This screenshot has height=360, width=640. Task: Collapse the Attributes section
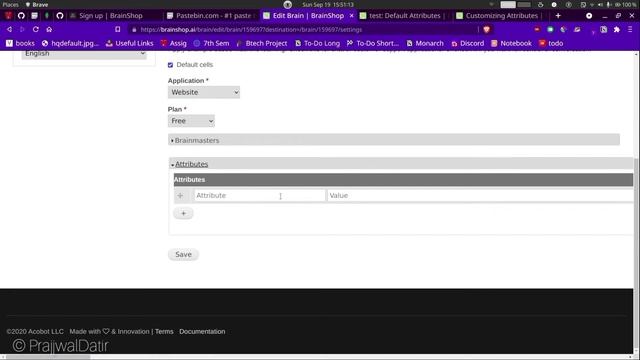pos(191,164)
